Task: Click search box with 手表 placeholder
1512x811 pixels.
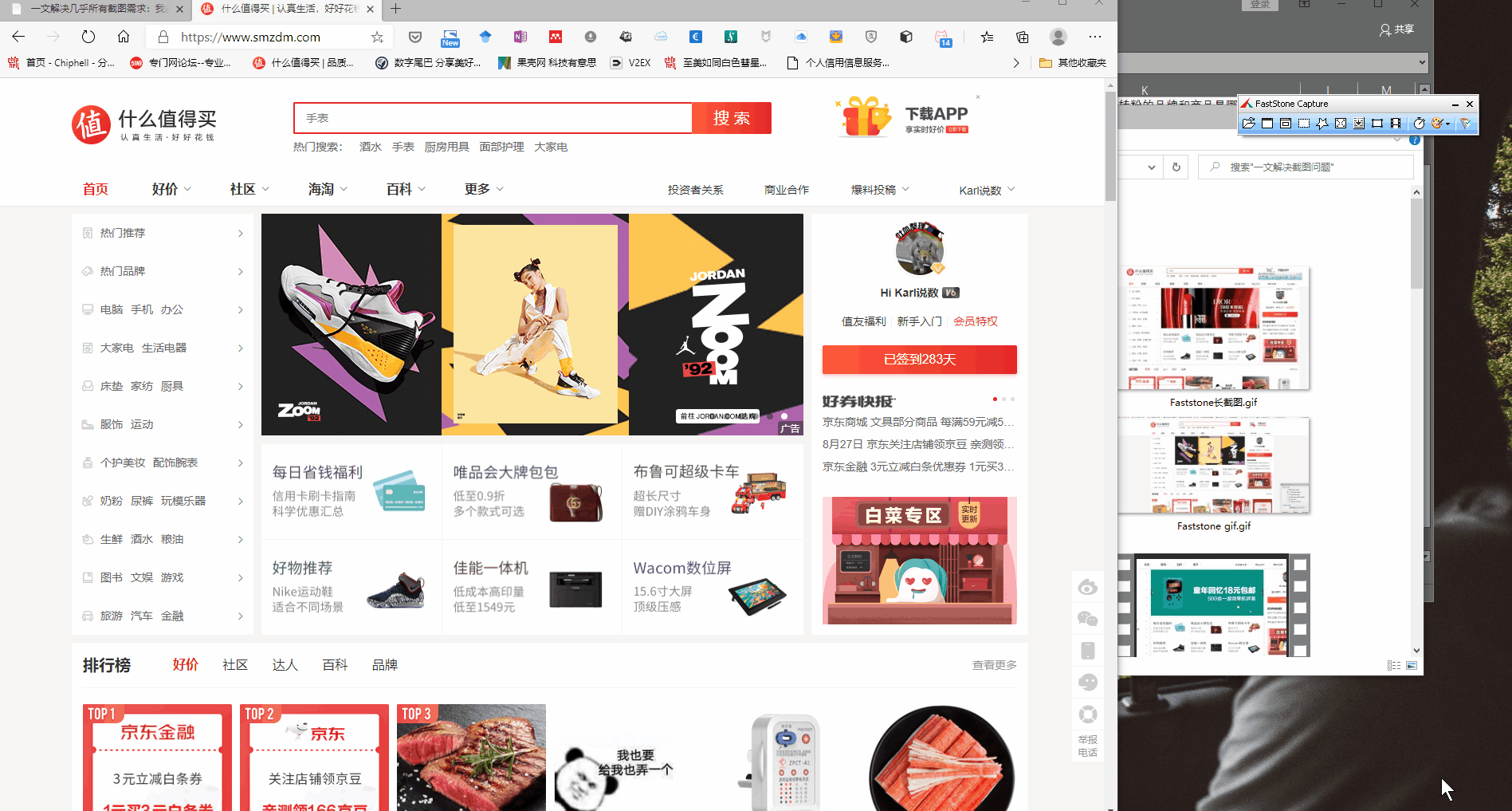Action: click(x=493, y=118)
